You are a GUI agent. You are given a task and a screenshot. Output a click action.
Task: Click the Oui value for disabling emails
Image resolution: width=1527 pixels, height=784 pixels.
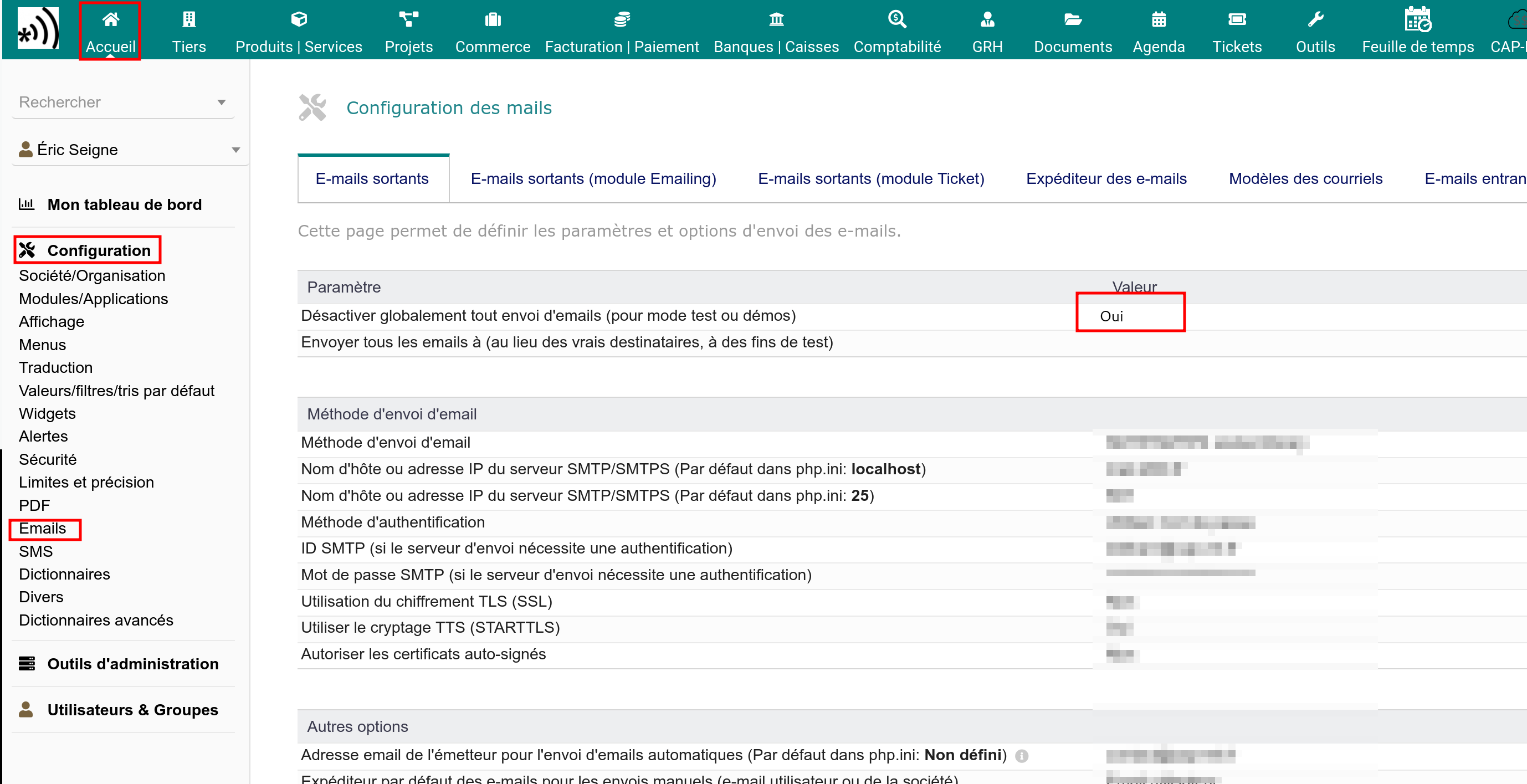coord(1111,316)
